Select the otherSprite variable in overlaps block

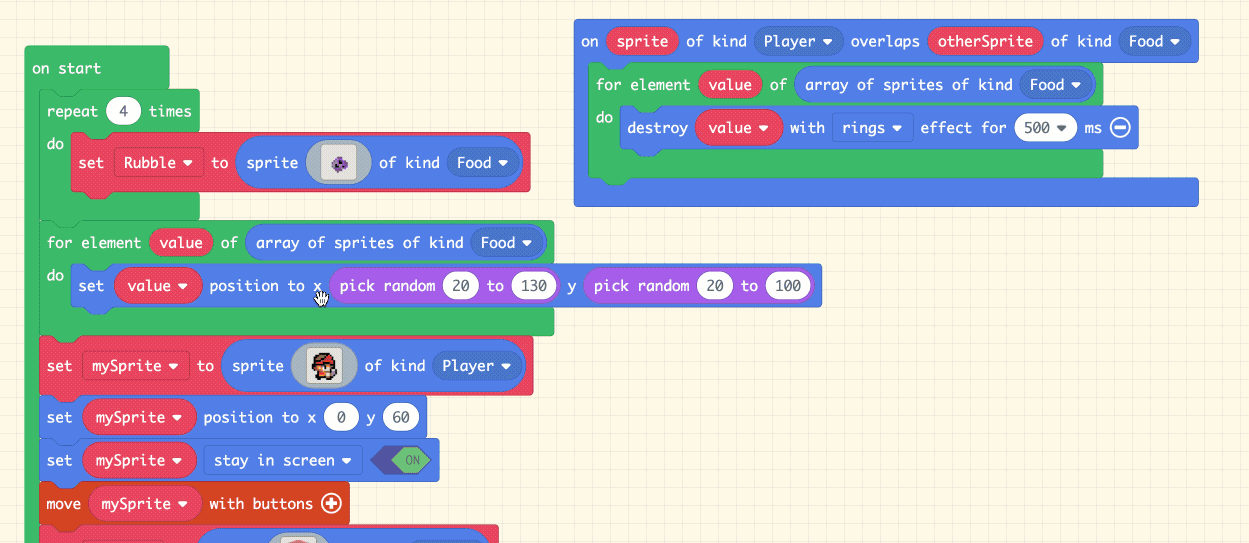(x=986, y=41)
